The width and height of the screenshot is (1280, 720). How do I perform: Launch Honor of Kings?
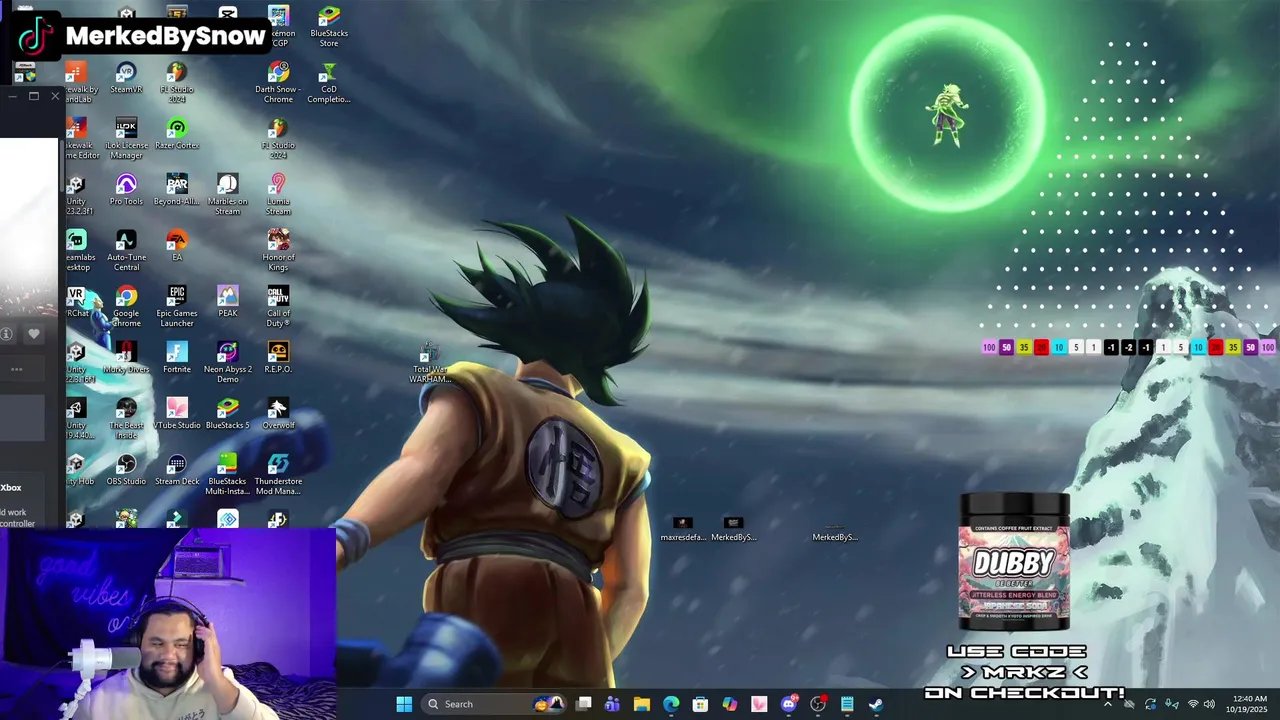tap(278, 251)
